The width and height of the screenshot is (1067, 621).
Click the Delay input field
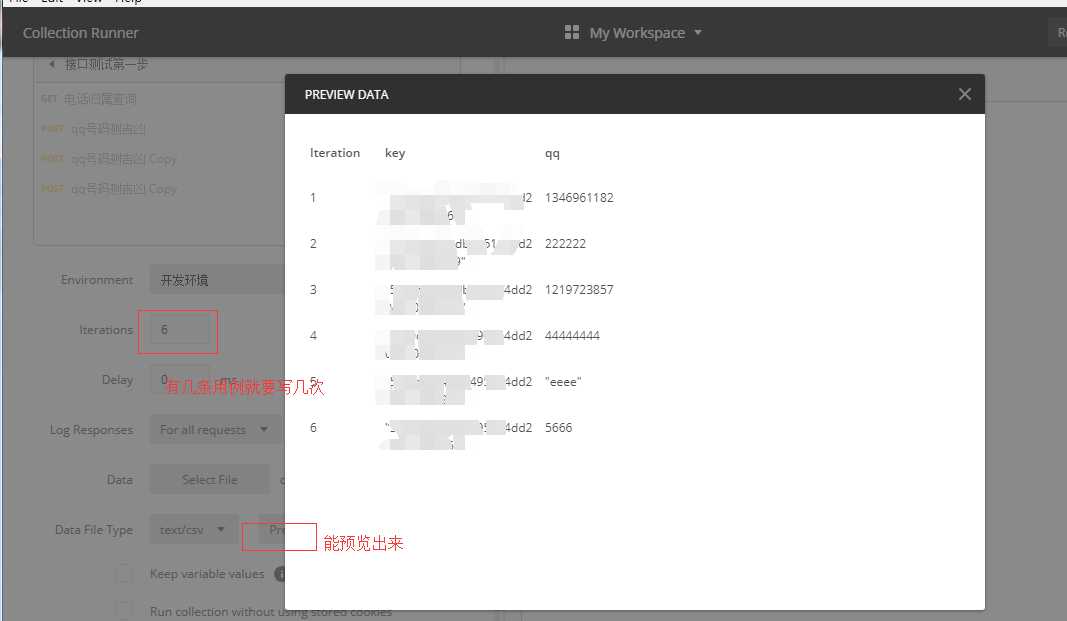[180, 380]
